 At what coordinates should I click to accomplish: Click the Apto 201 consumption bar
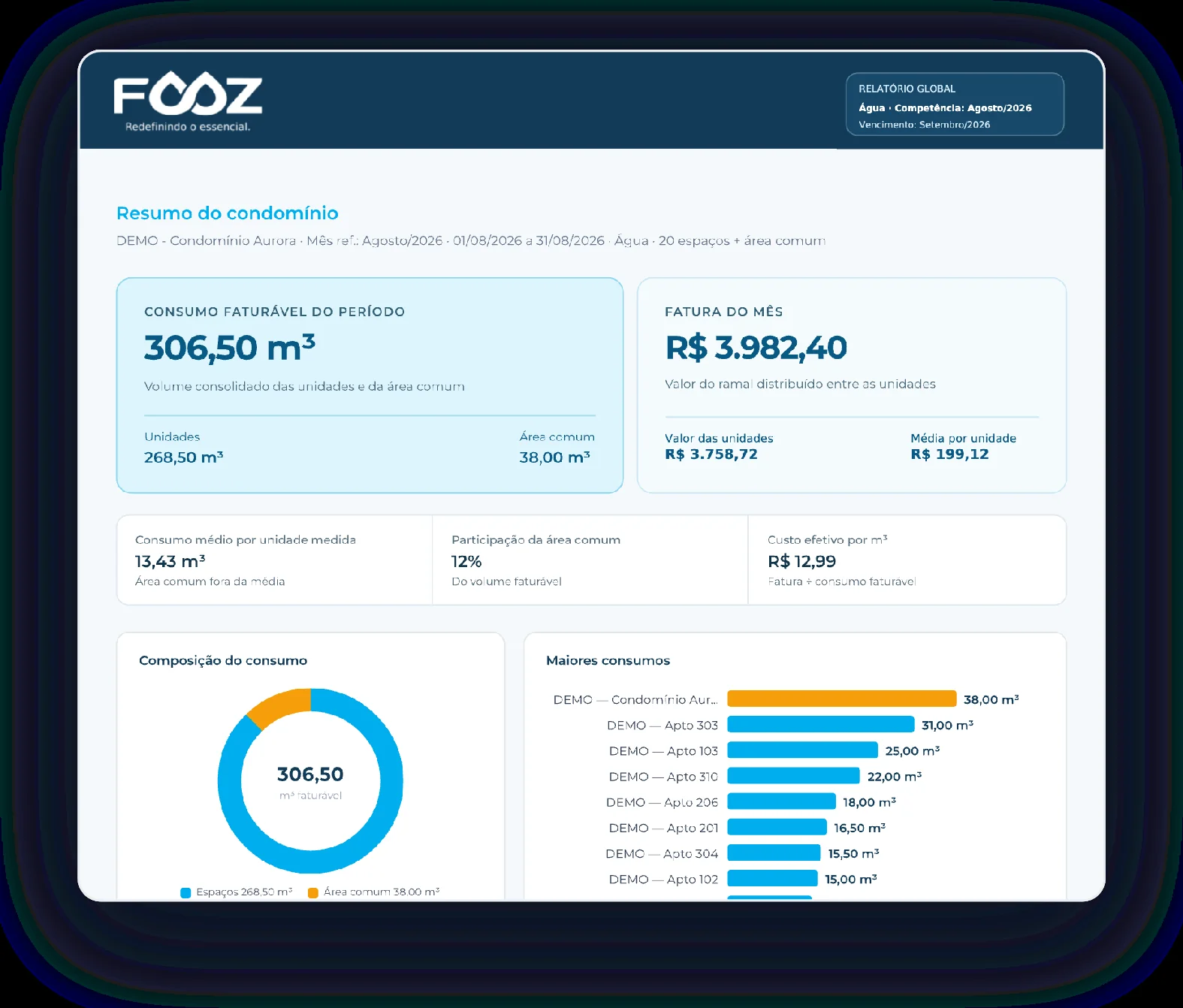777,827
